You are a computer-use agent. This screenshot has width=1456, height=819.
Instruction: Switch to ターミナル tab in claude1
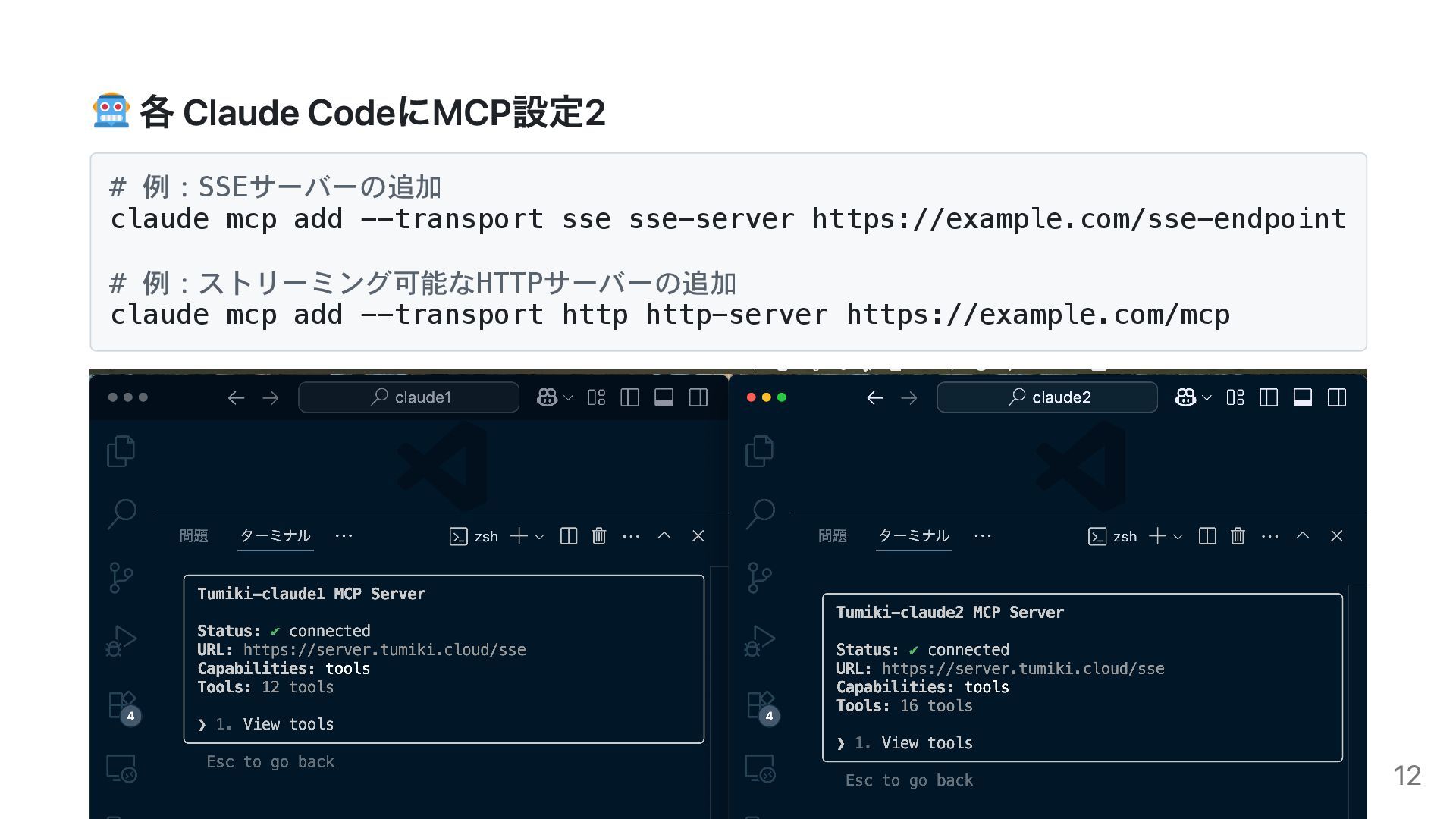(x=275, y=536)
